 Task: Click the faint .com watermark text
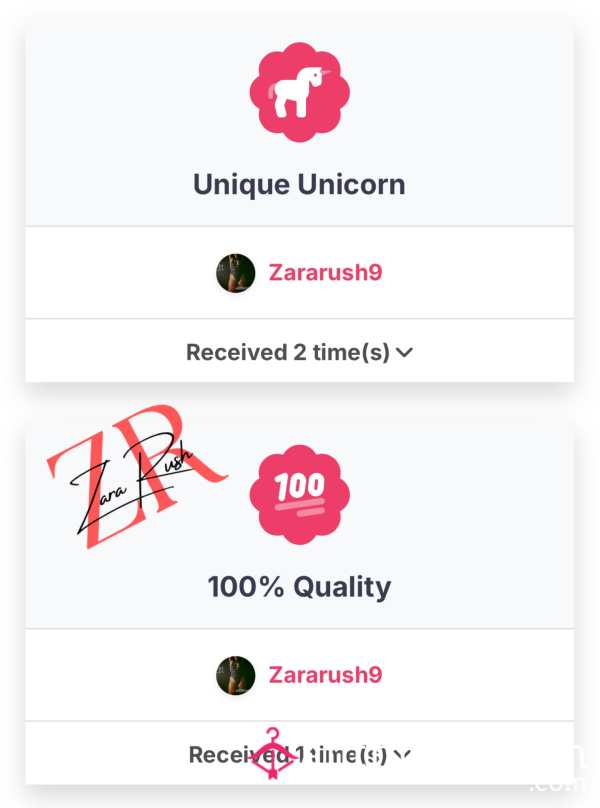558,784
